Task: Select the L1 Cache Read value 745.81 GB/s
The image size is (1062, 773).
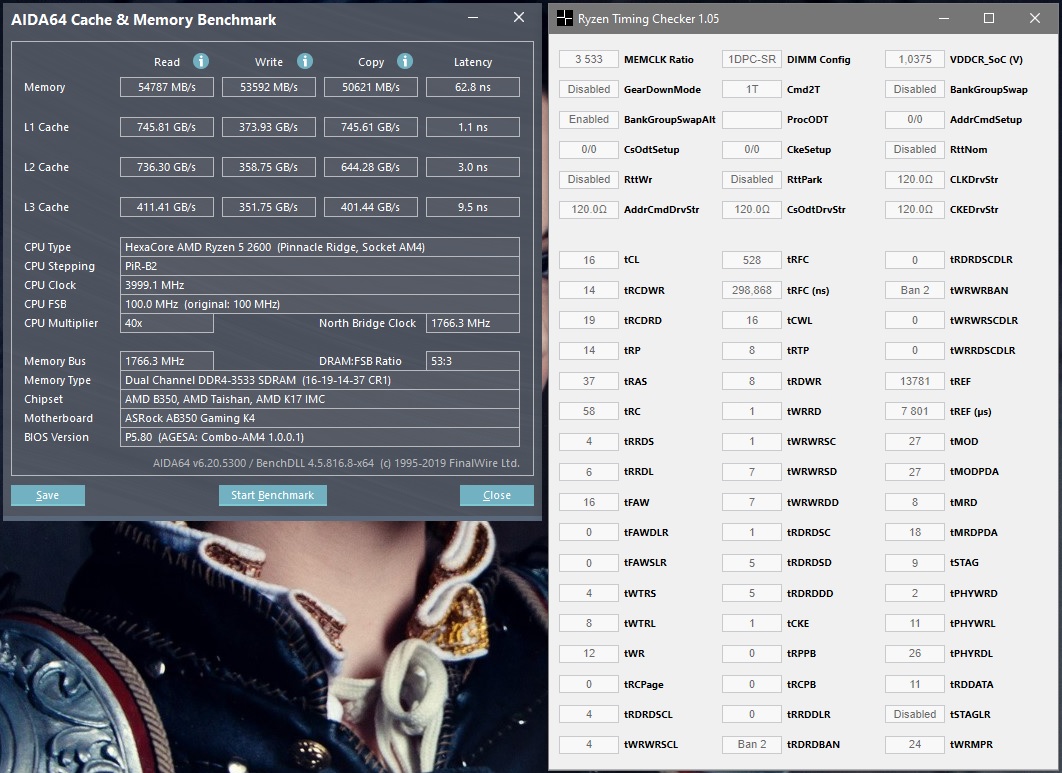Action: click(x=167, y=127)
